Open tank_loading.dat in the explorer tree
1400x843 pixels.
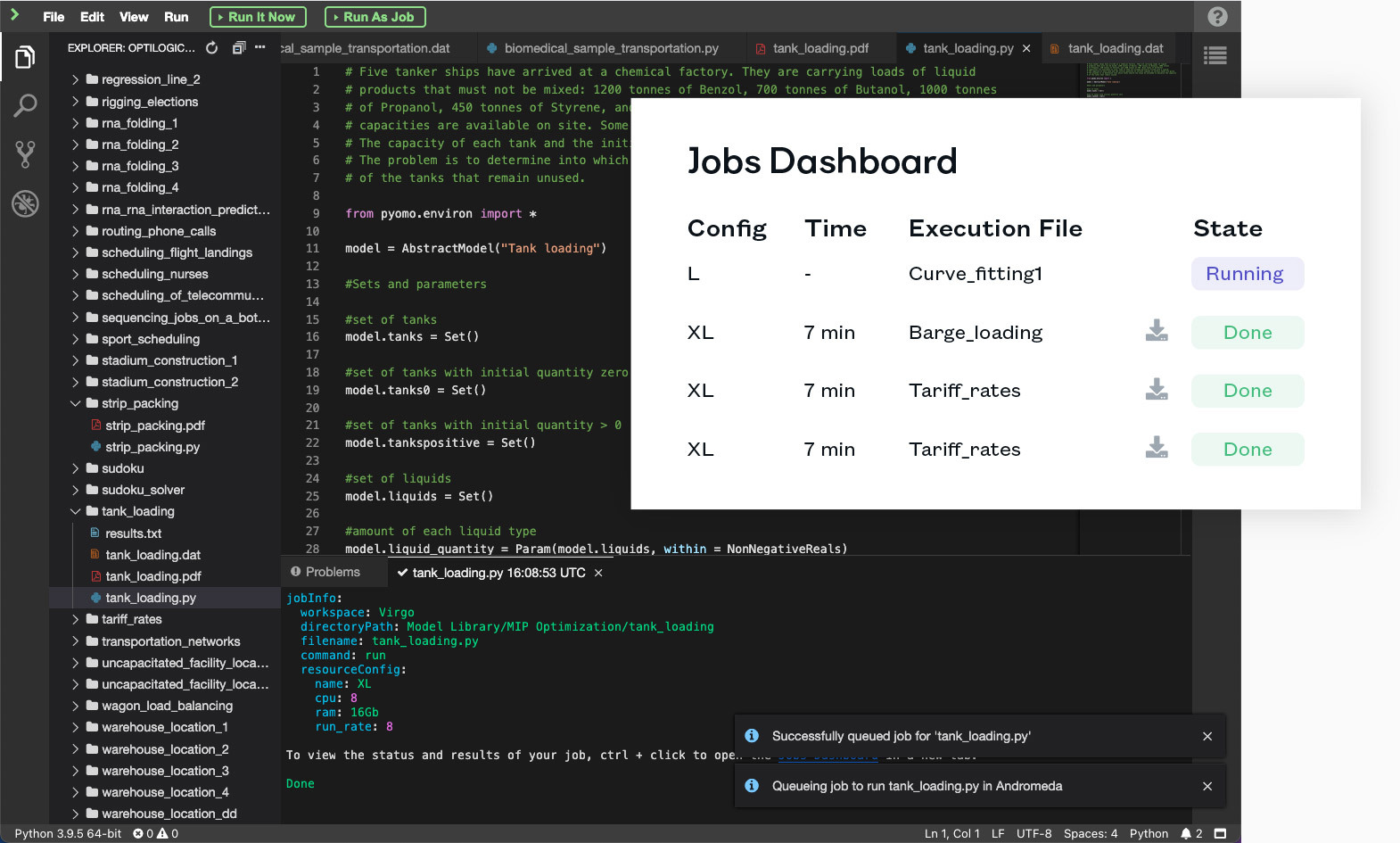click(x=152, y=555)
